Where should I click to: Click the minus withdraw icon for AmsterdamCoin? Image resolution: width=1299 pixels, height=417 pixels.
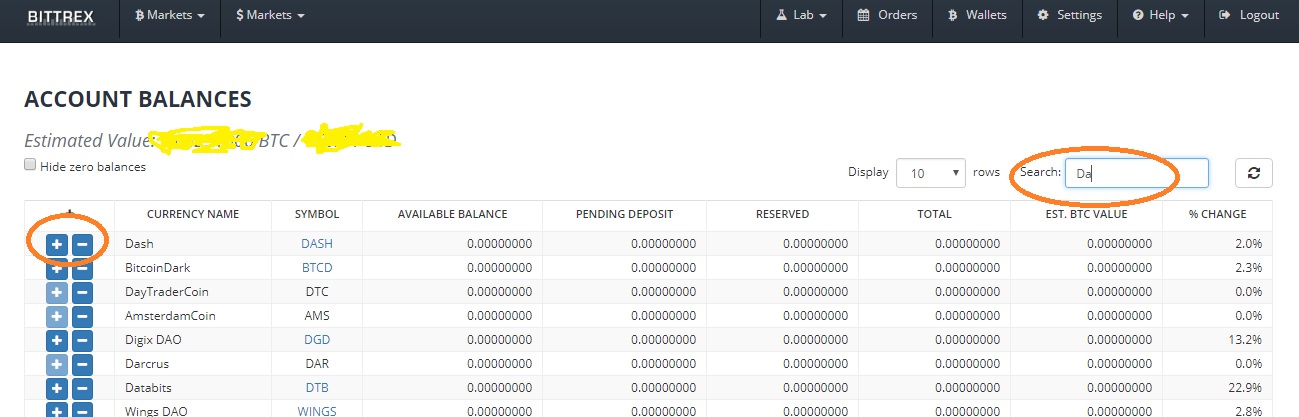tap(82, 315)
